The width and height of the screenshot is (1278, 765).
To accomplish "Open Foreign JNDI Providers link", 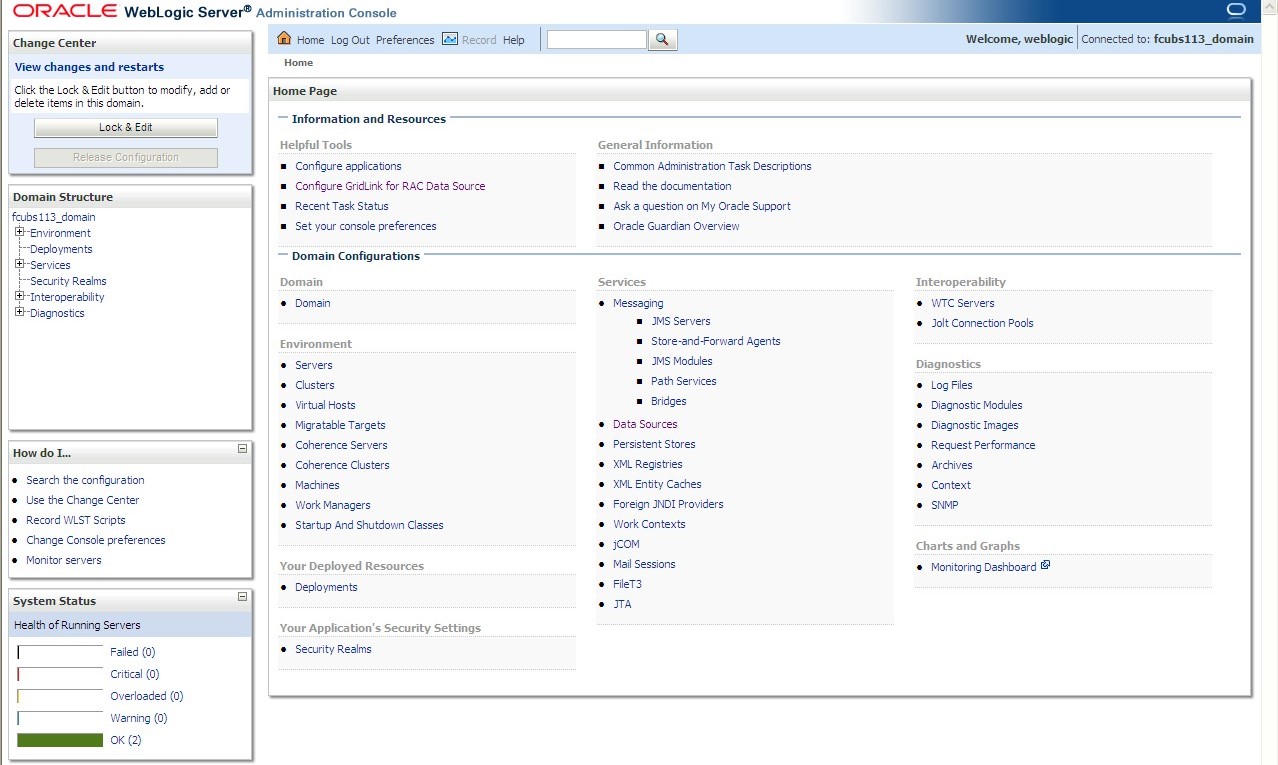I will (668, 504).
